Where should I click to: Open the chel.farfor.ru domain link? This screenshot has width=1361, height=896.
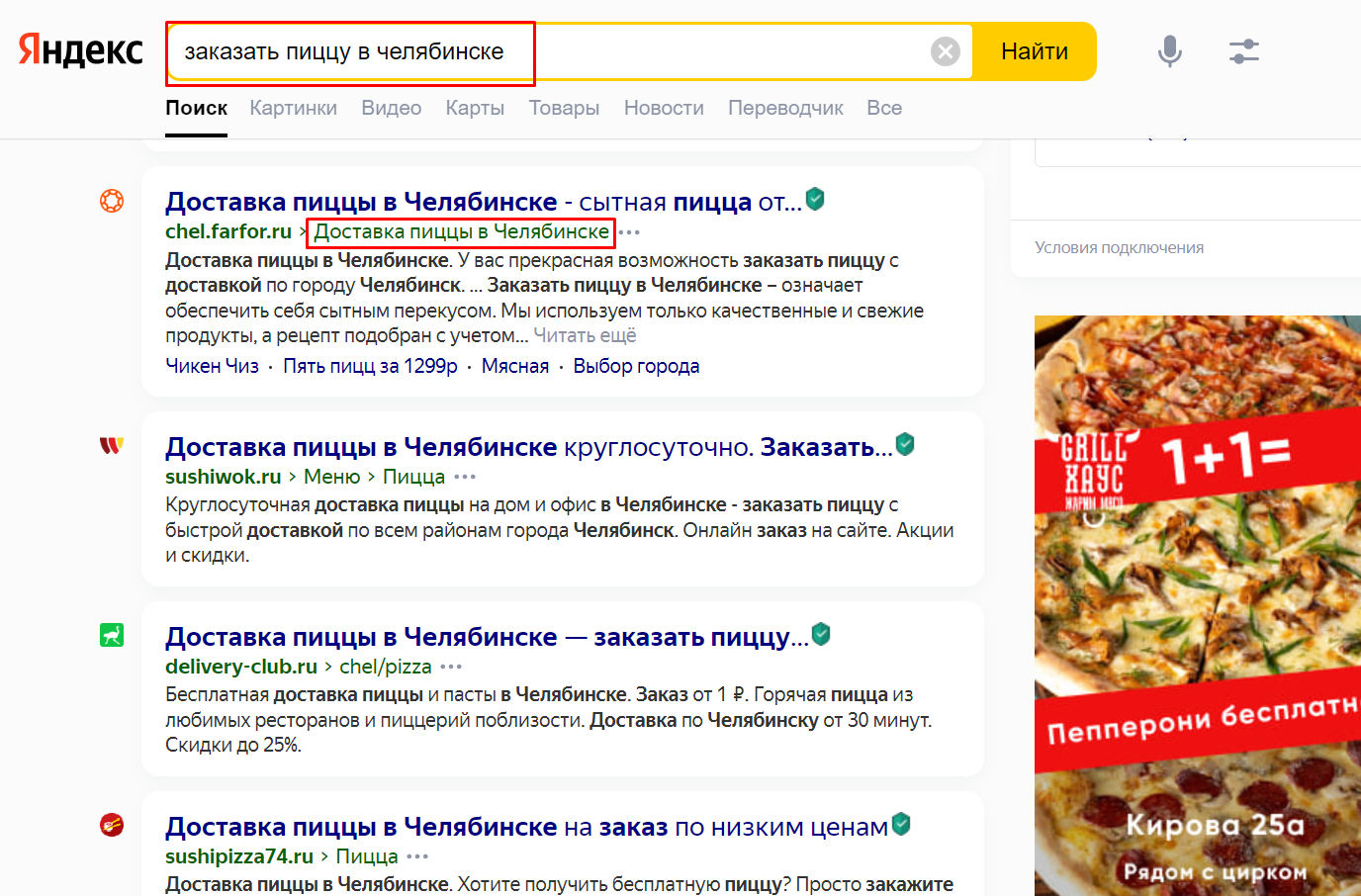tap(228, 231)
